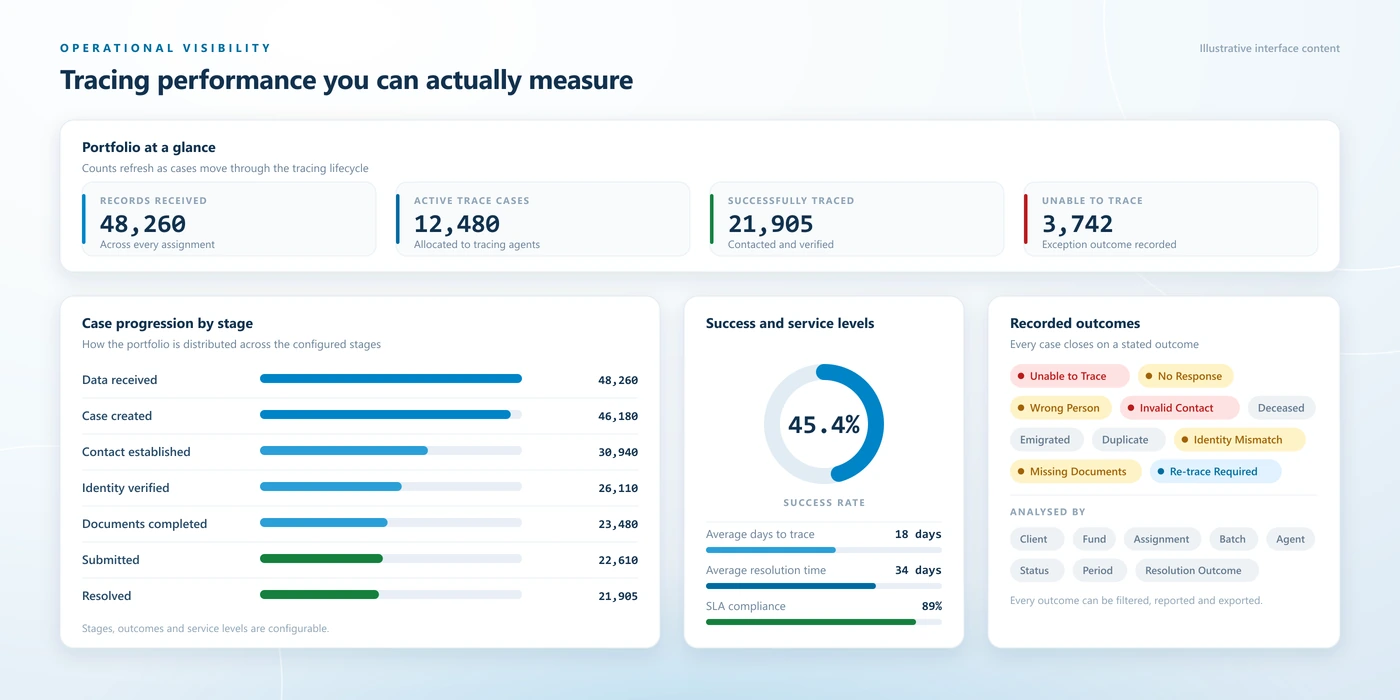Screen dimensions: 1400x700
Task: Click the Case created stage label
Action: point(117,416)
